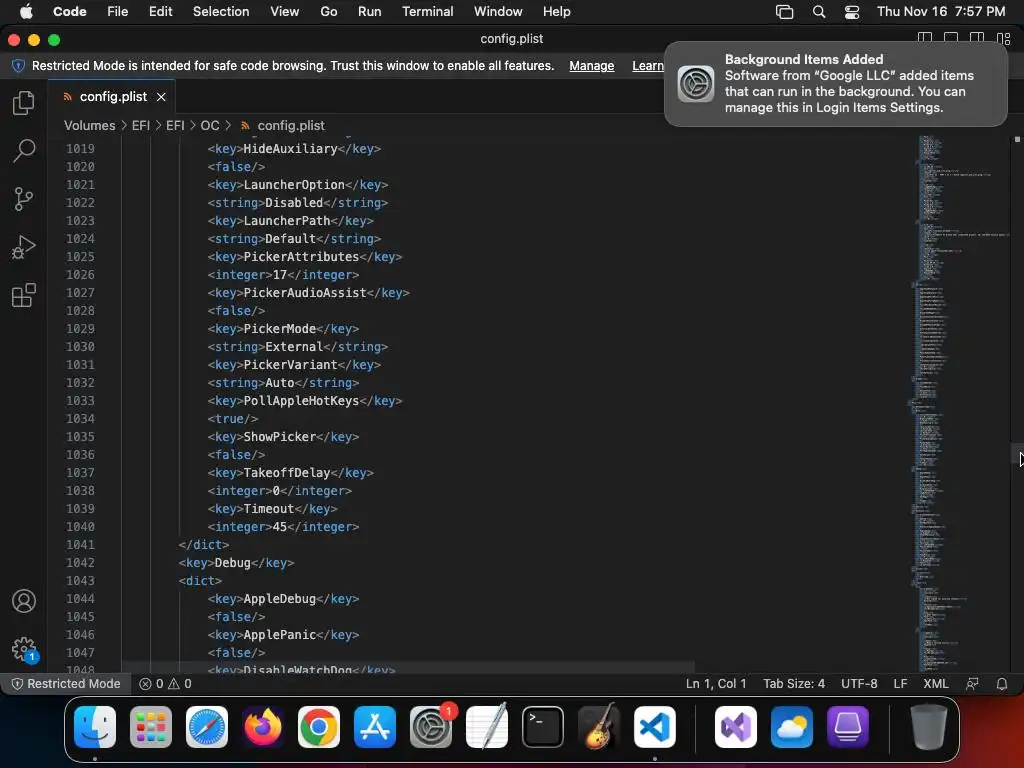Click the Timeout key on line 1039
Screen dimensions: 1024x768
pyautogui.click(x=268, y=509)
